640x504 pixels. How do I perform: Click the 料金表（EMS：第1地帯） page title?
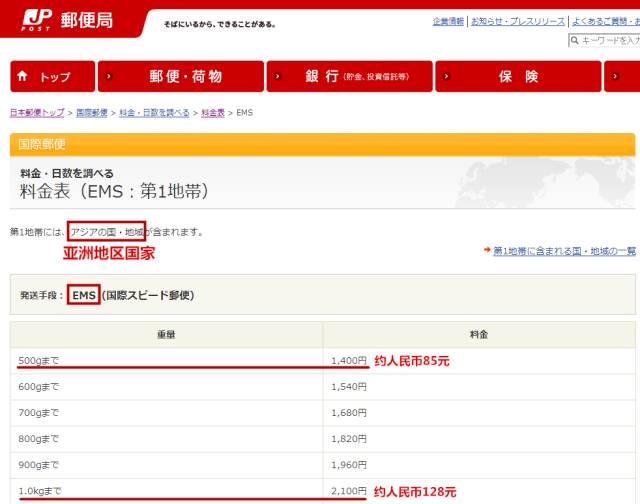click(x=114, y=191)
